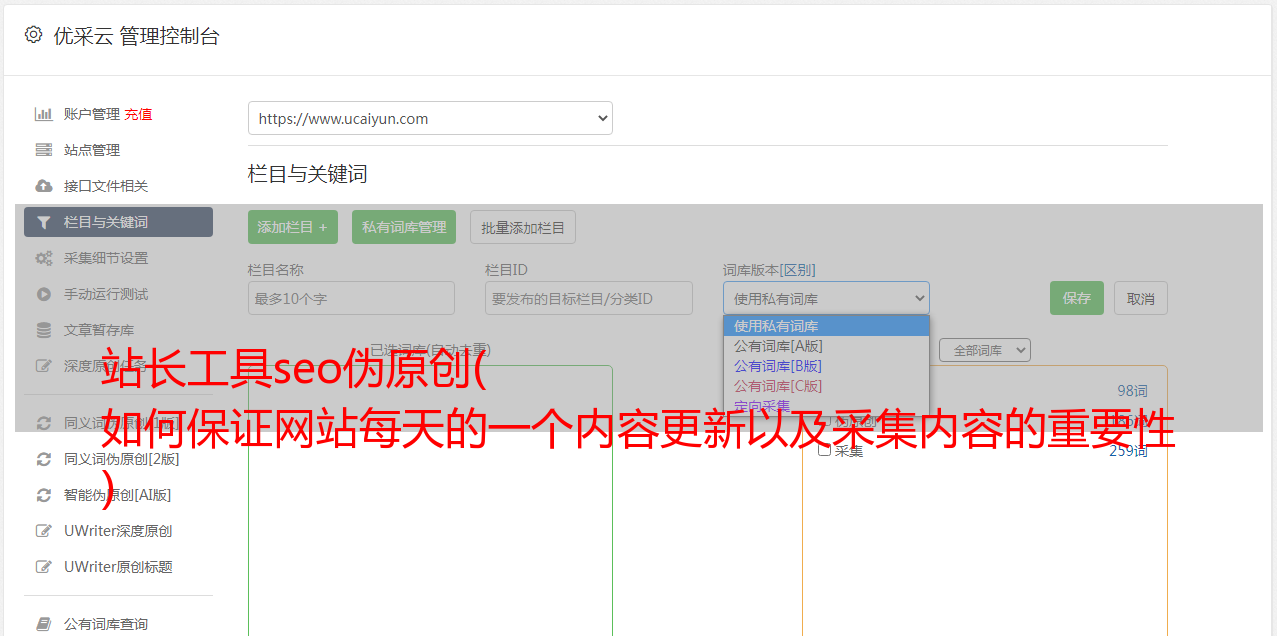
Task: Choose 公有词库[C版] from the dropdown list
Action: [826, 386]
